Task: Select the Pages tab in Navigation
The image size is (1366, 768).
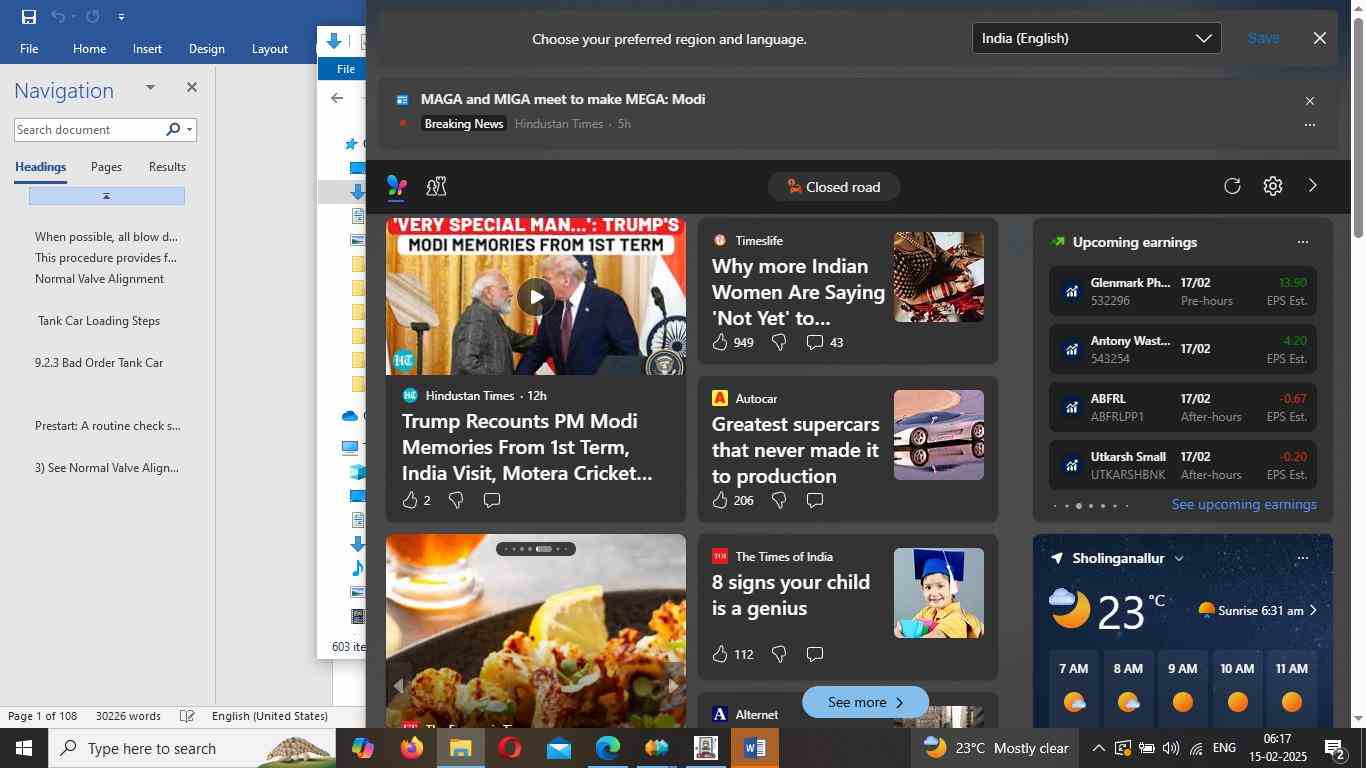Action: pos(106,167)
